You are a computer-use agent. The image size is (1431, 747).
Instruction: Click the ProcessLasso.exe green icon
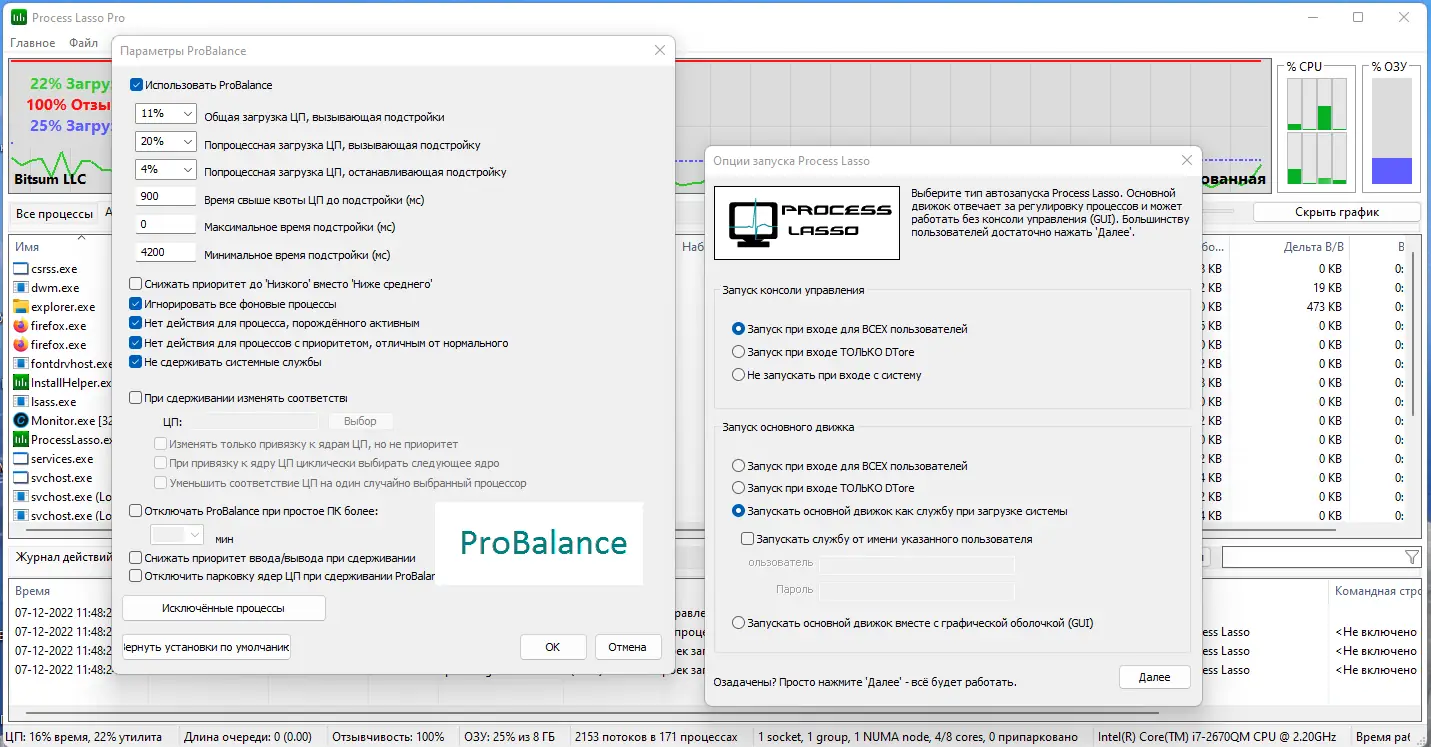(x=21, y=440)
